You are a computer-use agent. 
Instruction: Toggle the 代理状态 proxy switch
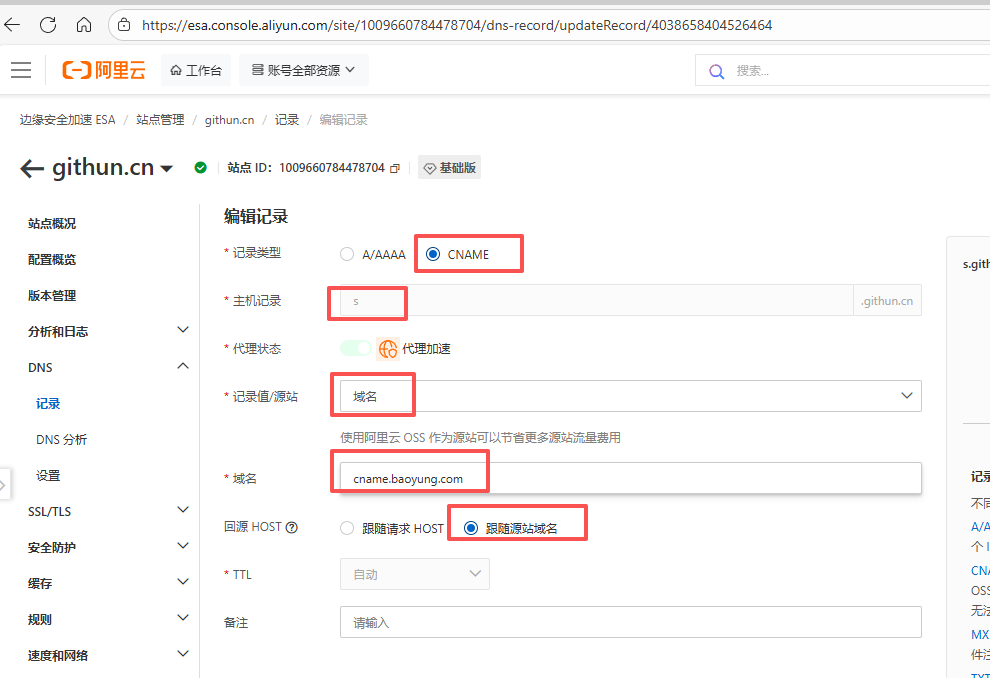tap(355, 348)
